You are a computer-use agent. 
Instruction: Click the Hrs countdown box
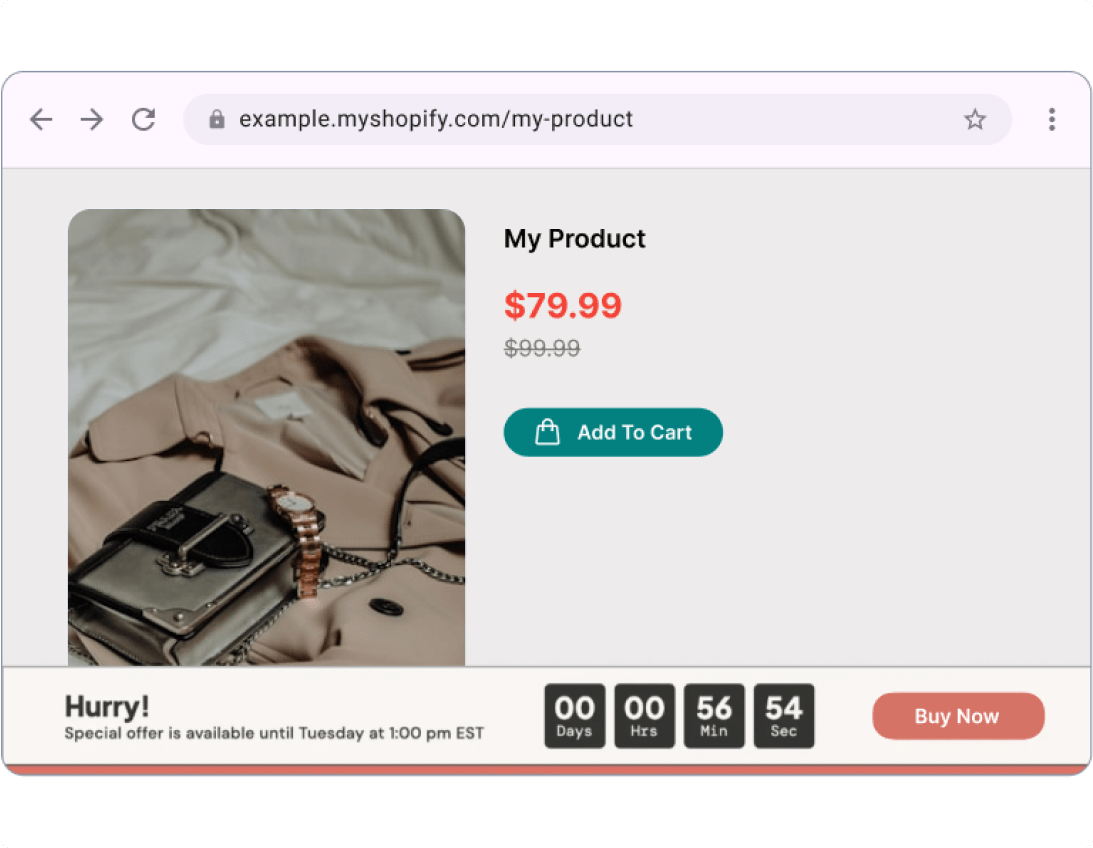pyautogui.click(x=644, y=716)
